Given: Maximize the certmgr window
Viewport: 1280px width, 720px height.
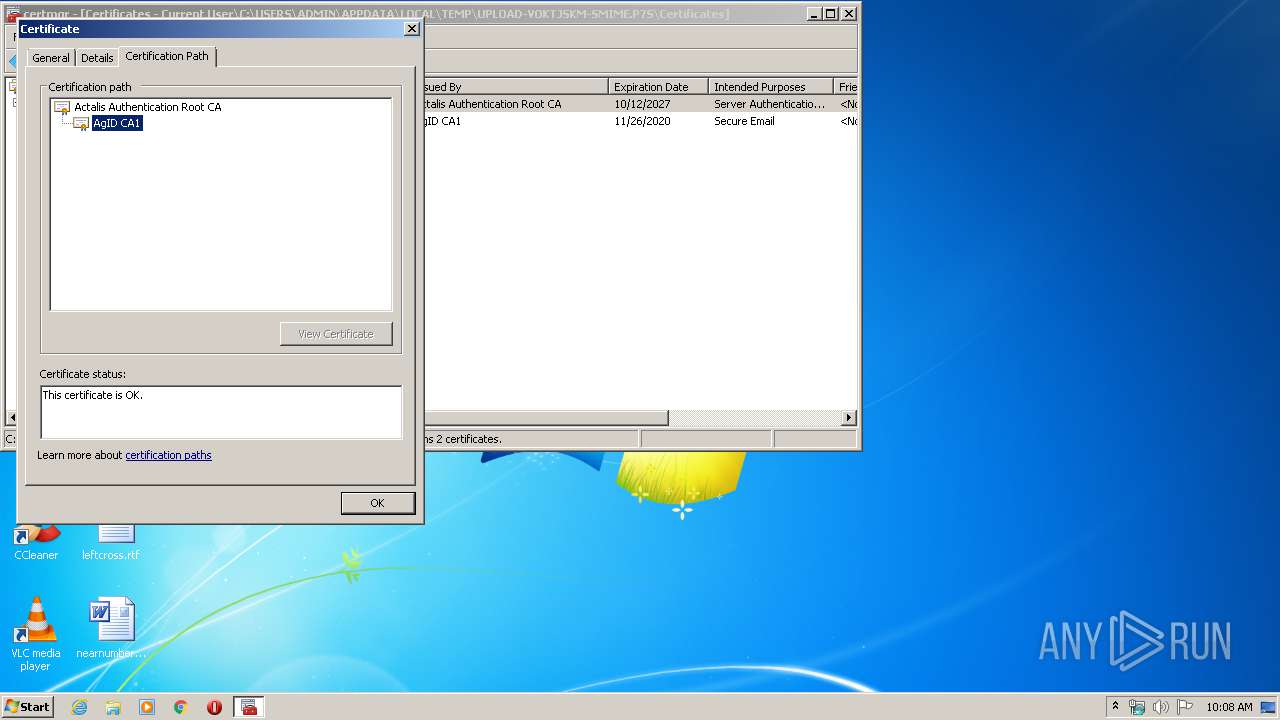Looking at the screenshot, I should point(830,14).
